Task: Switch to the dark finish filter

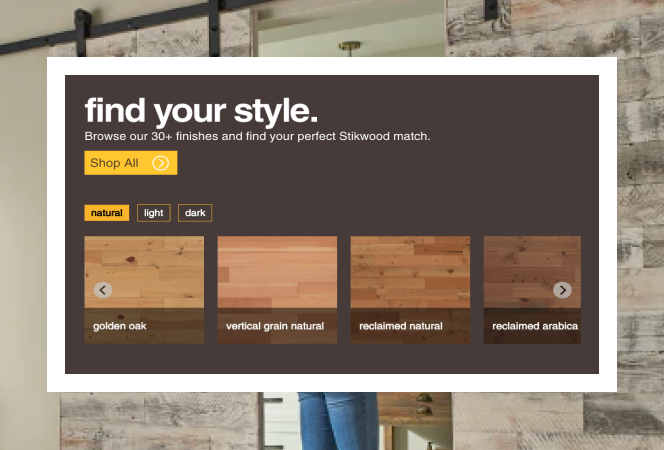Action: pos(195,213)
